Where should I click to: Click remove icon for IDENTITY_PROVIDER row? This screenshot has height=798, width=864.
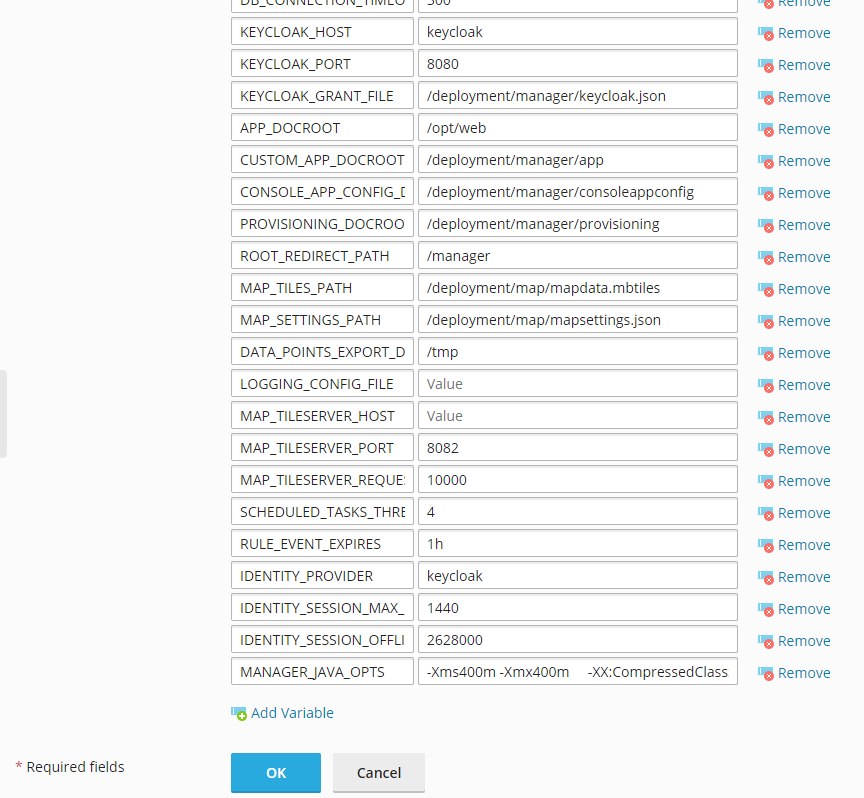click(765, 577)
